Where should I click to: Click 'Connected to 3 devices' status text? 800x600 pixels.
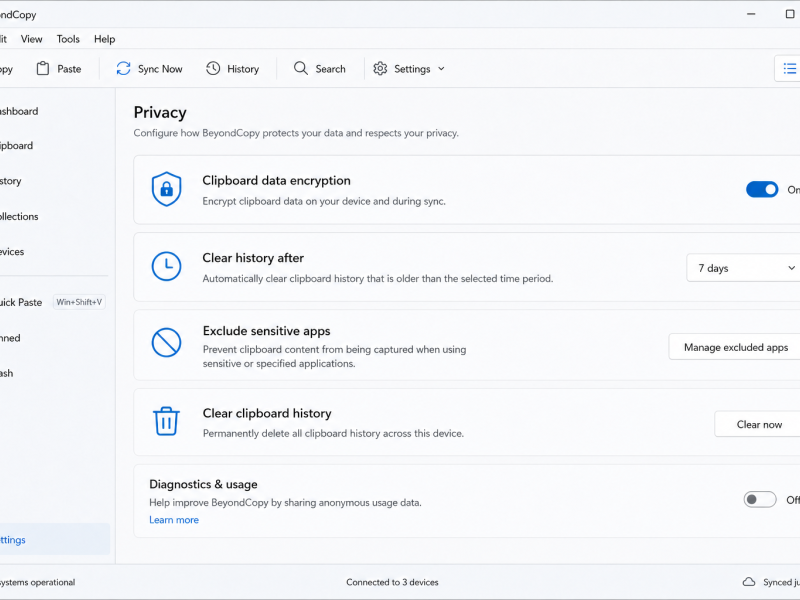(x=392, y=582)
